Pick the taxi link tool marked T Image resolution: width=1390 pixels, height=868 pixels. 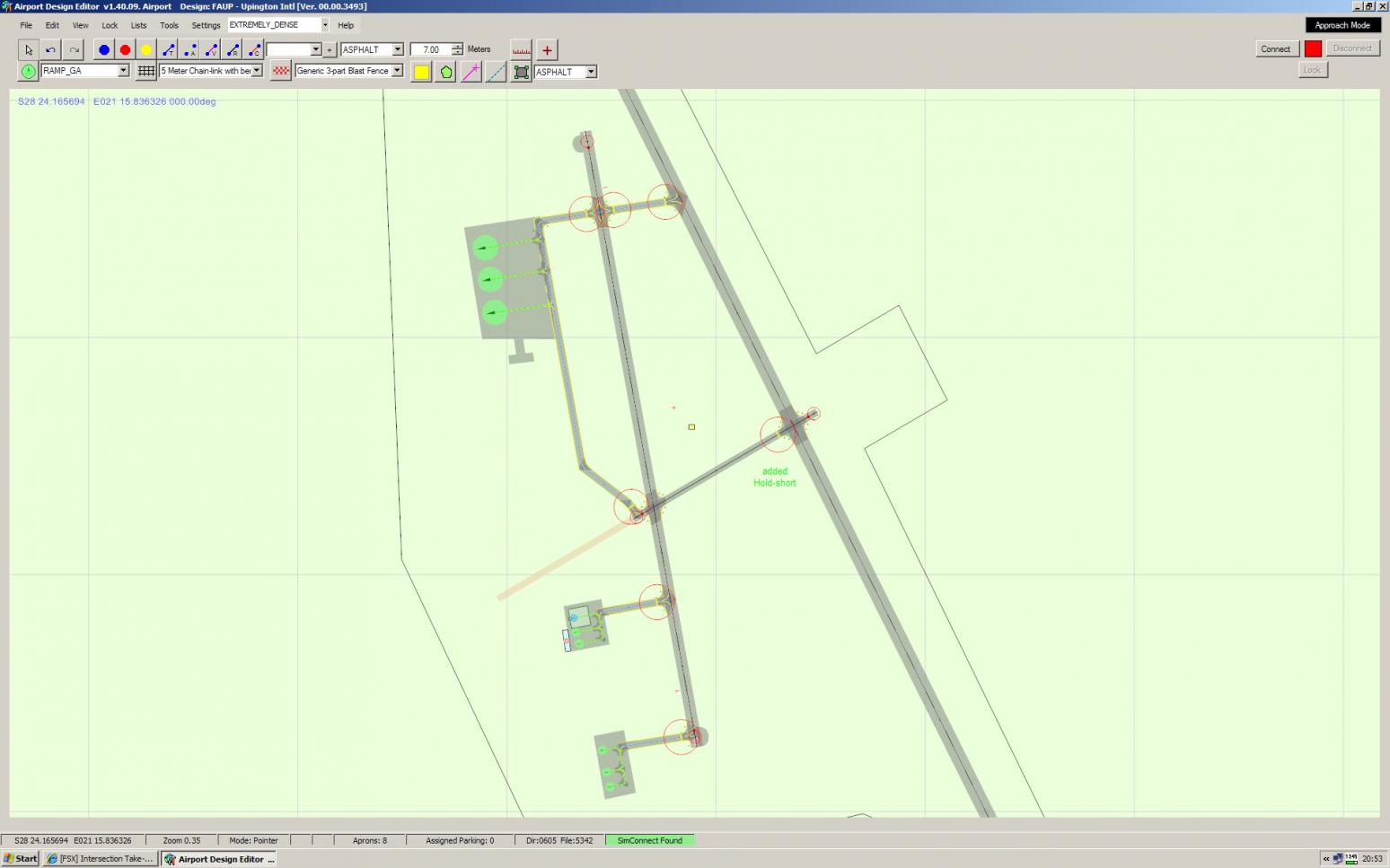(169, 50)
